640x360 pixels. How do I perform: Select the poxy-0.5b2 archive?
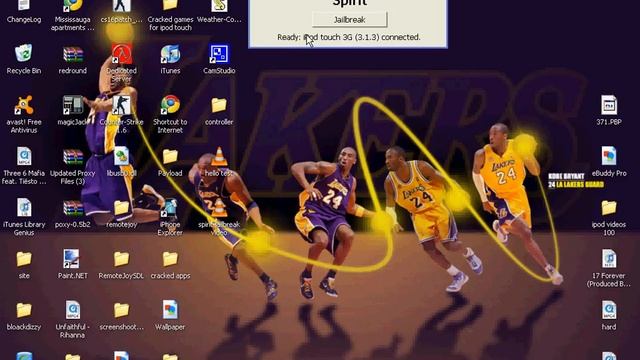click(x=73, y=208)
